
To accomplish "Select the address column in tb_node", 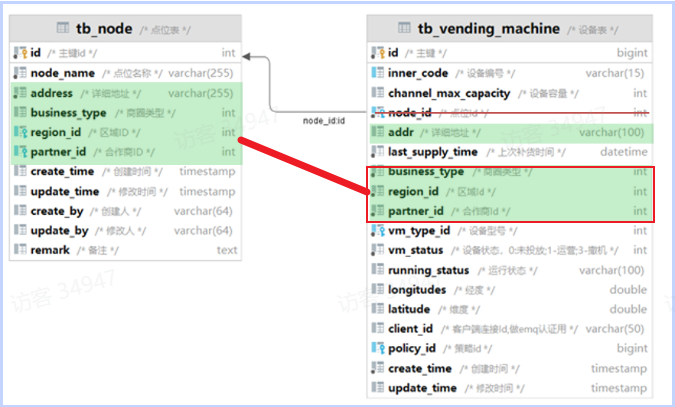I will [51, 93].
